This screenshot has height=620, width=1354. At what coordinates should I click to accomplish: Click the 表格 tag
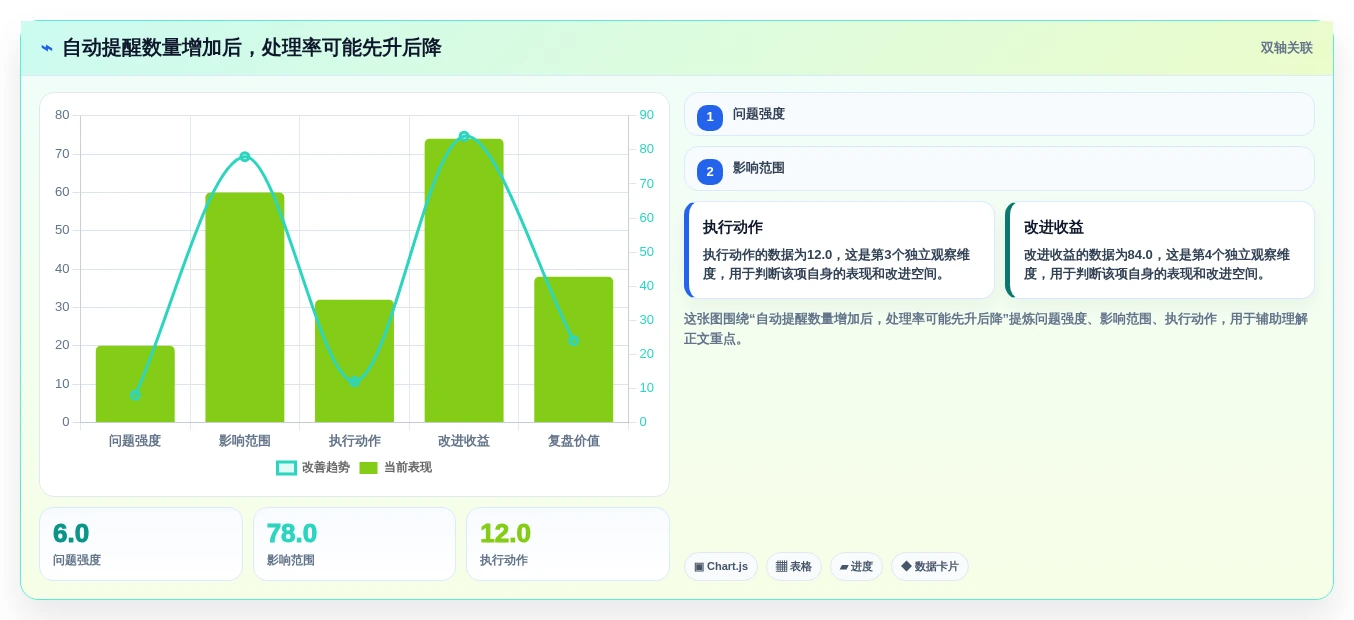pyautogui.click(x=794, y=566)
